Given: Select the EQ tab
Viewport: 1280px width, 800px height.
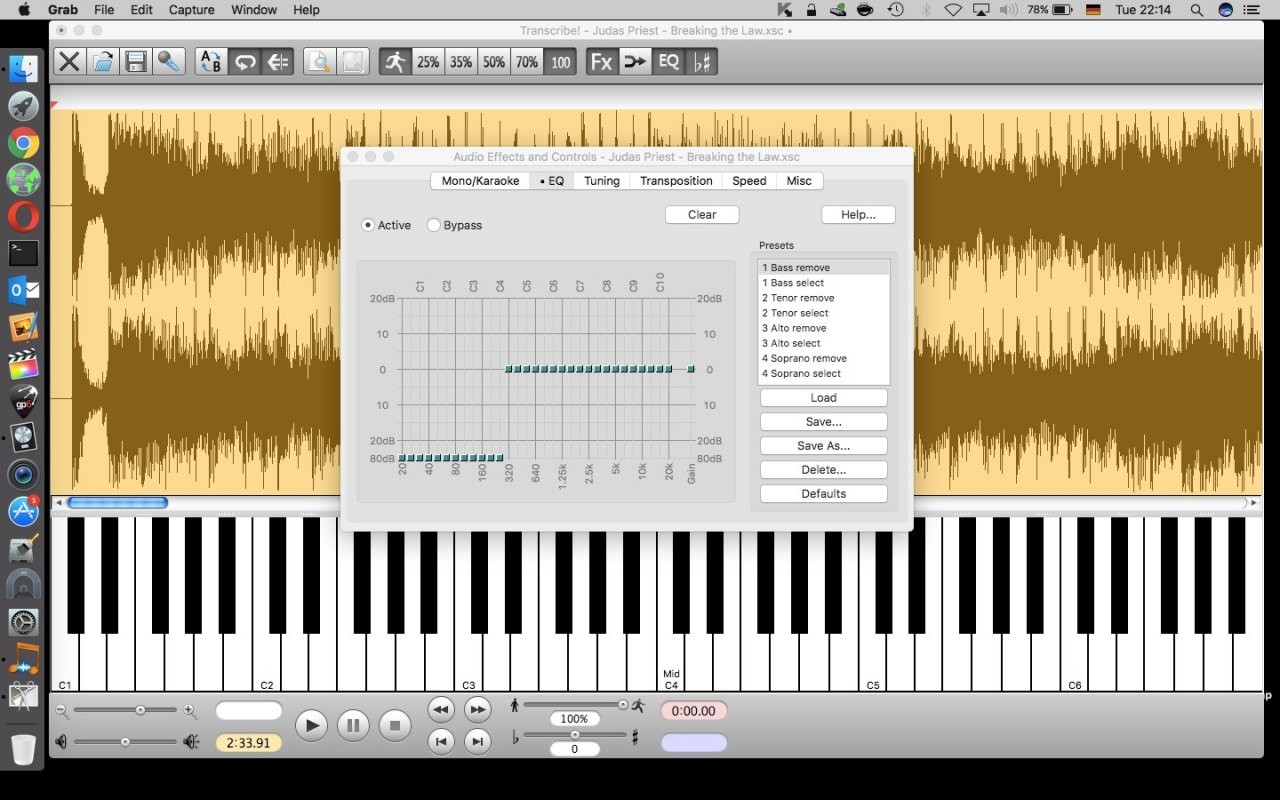Looking at the screenshot, I should [552, 181].
